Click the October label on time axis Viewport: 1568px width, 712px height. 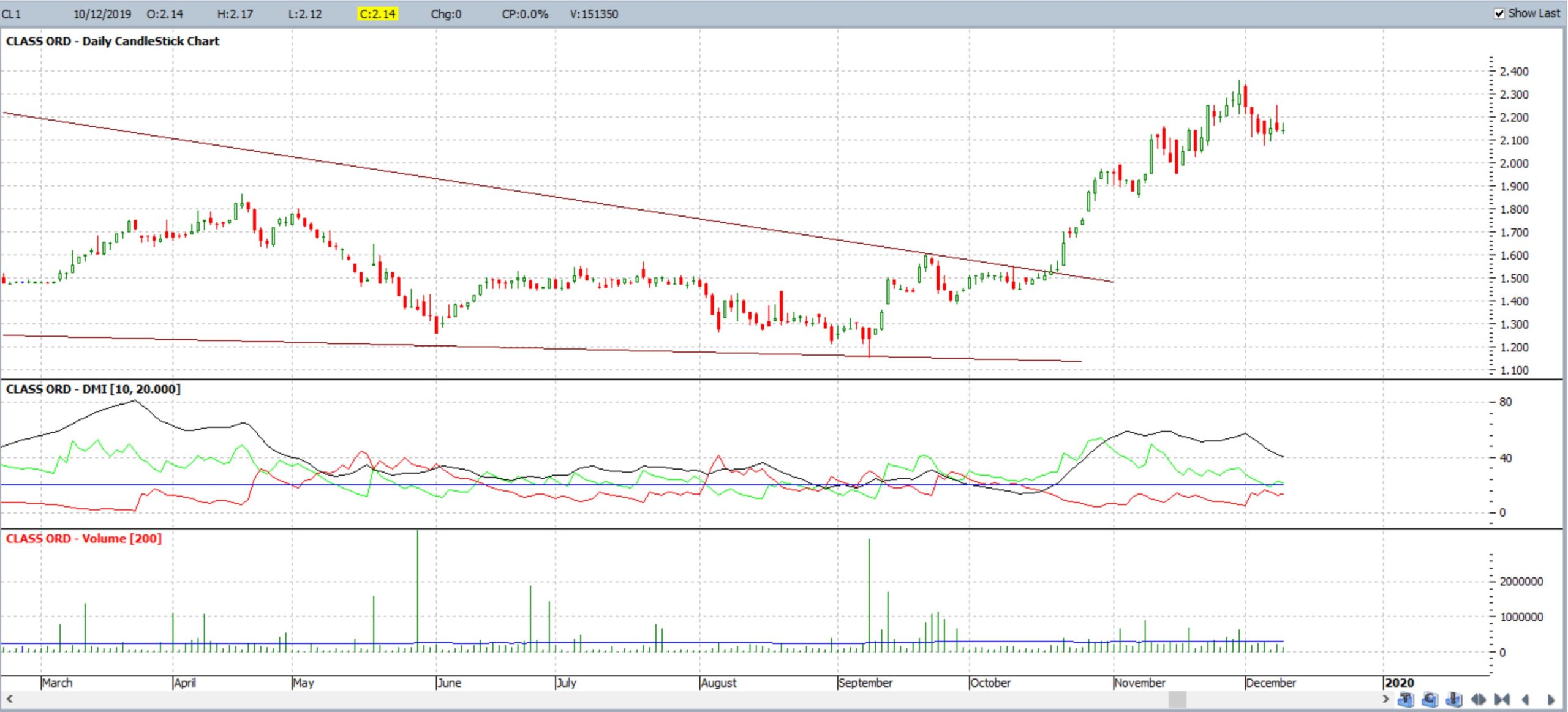coord(990,682)
